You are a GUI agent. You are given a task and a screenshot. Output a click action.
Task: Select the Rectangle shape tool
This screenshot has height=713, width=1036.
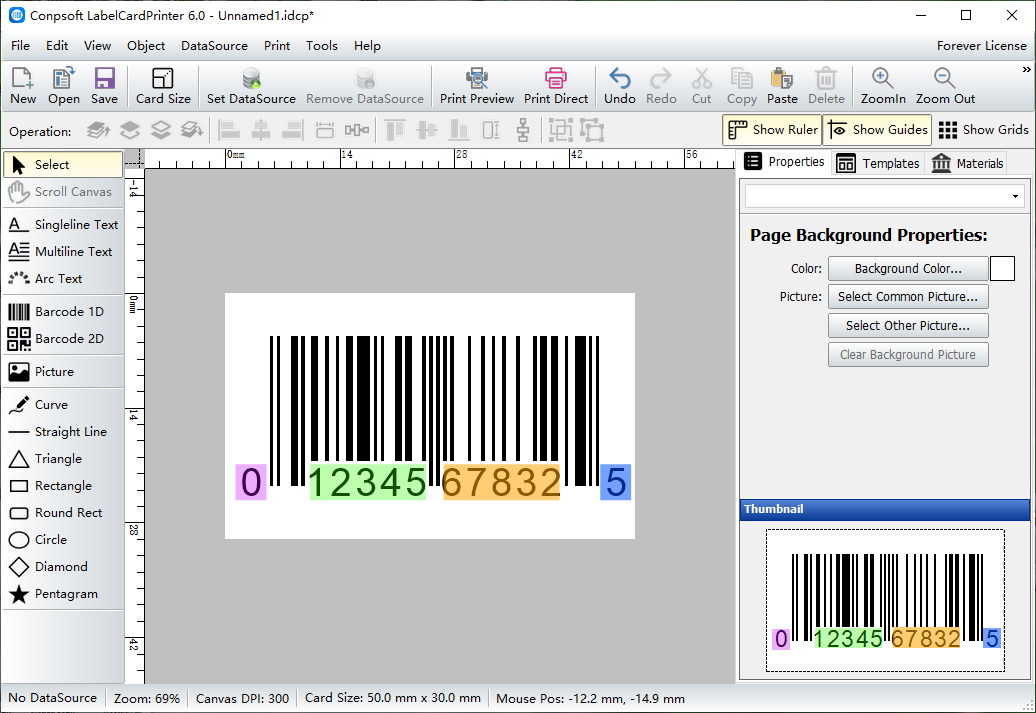point(63,486)
